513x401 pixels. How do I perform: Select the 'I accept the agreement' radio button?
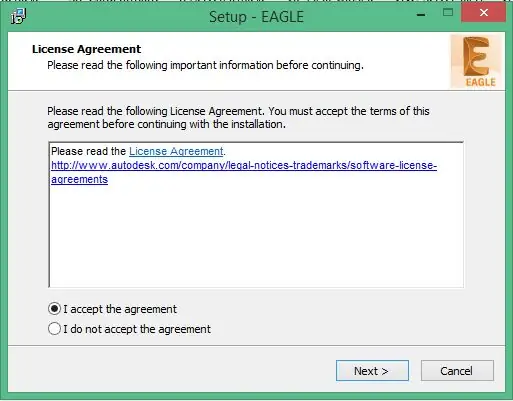[54, 309]
